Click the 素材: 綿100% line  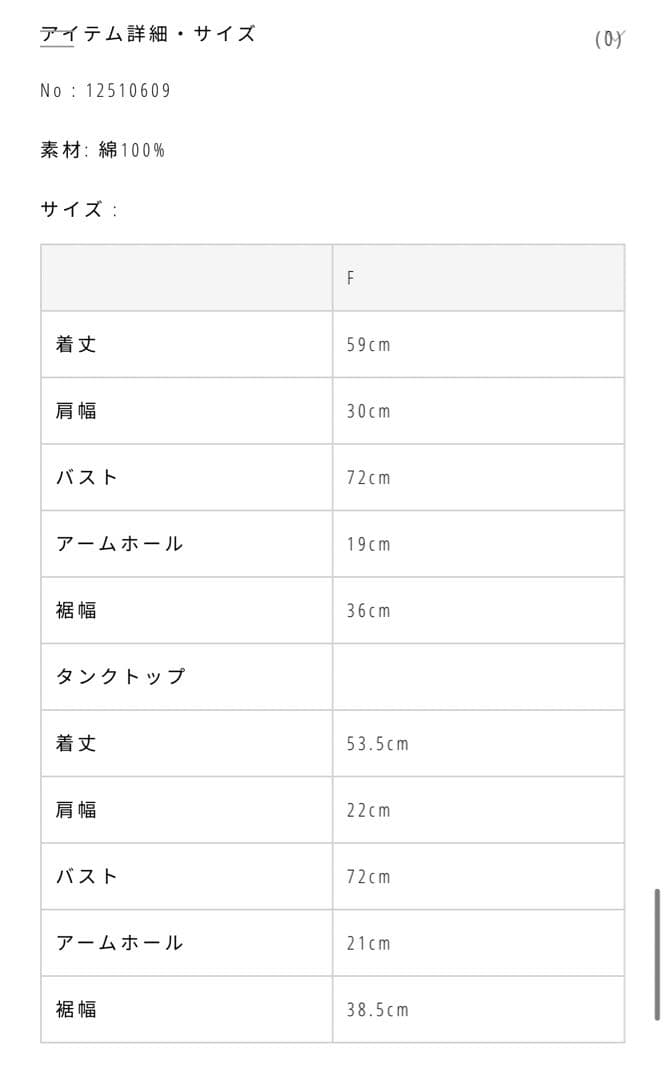click(x=103, y=150)
